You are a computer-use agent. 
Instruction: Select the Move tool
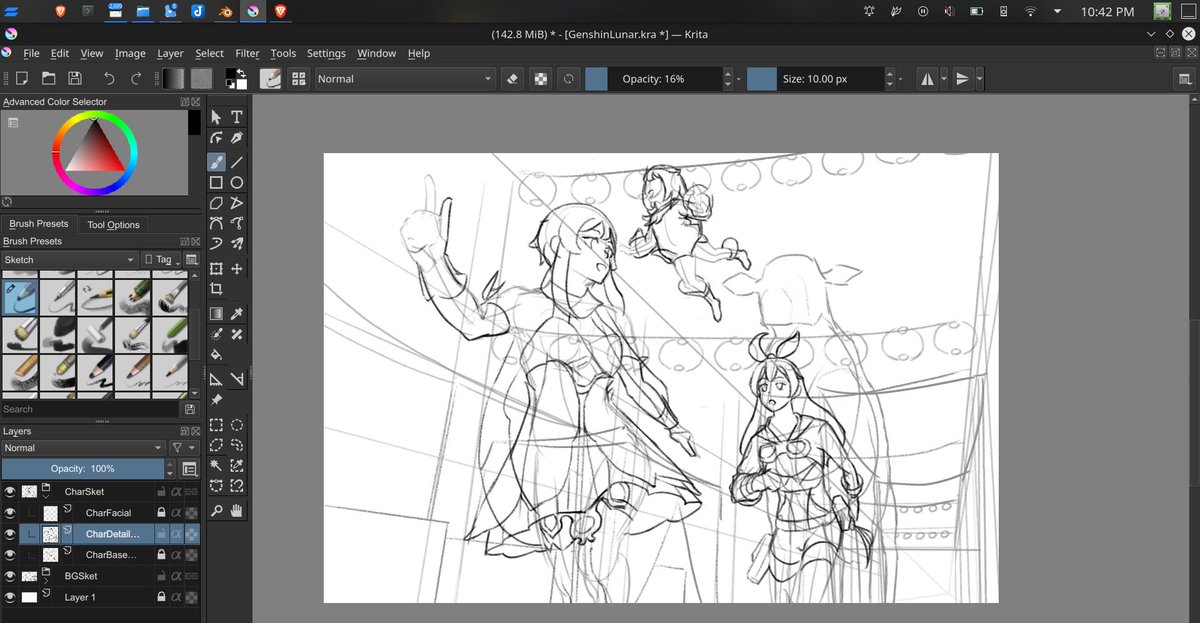pos(237,269)
